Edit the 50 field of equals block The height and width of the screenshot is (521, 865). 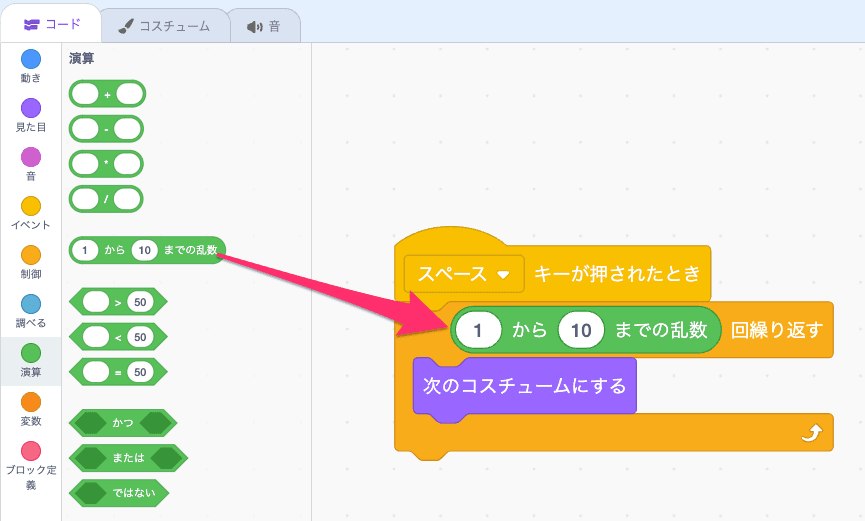point(140,373)
